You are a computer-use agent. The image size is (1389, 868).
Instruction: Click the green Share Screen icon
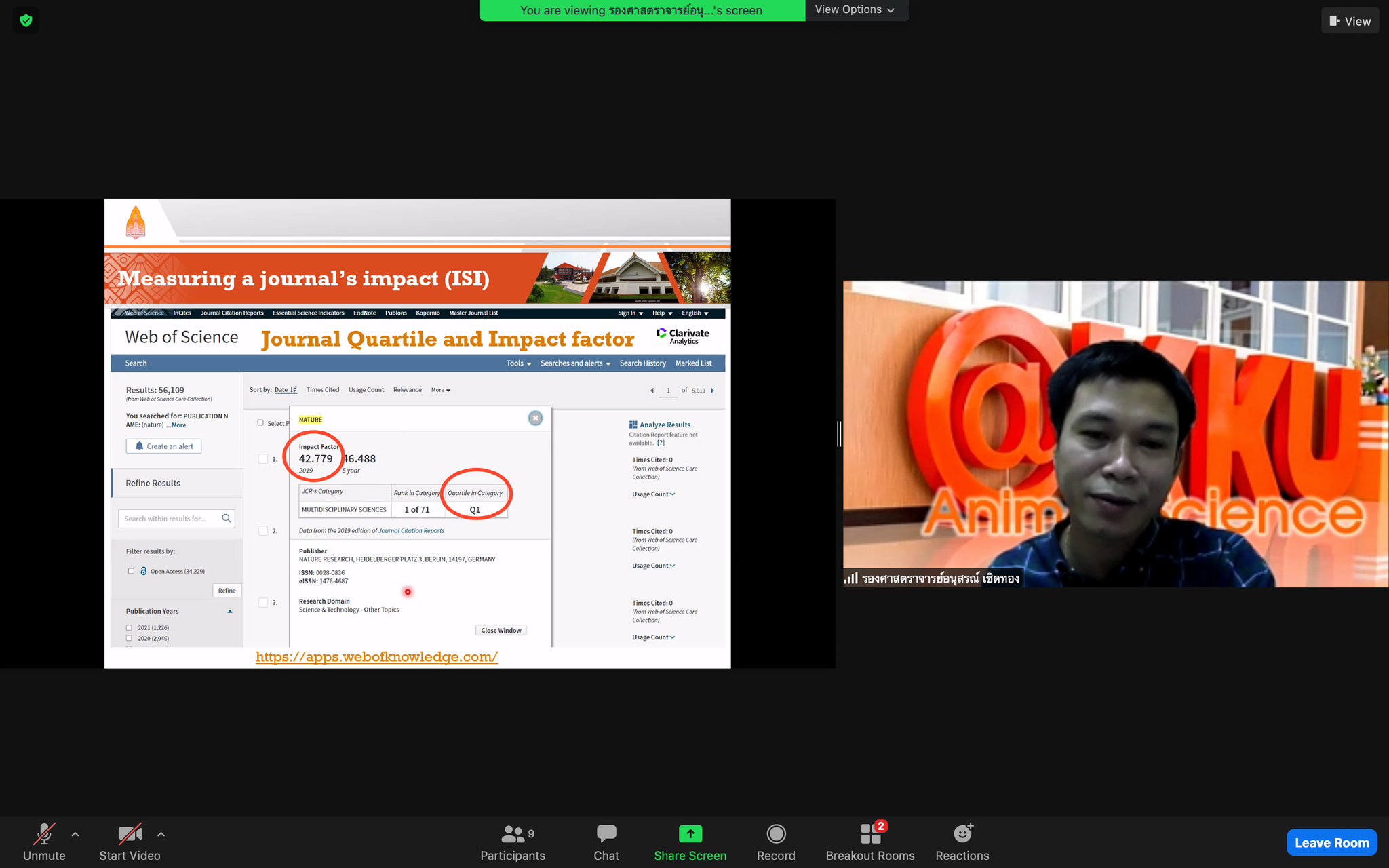pyautogui.click(x=690, y=833)
